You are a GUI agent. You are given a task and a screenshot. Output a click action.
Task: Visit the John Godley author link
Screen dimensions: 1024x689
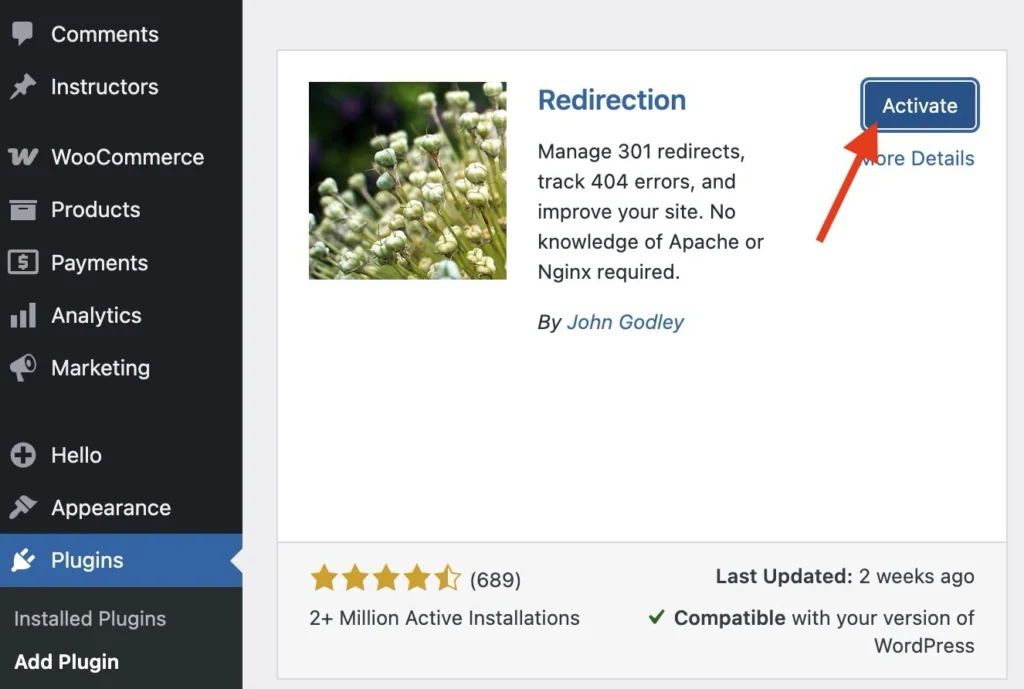click(x=625, y=322)
